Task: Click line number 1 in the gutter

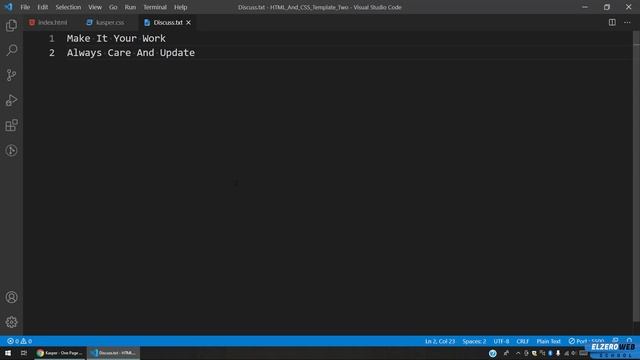Action: (x=52, y=38)
